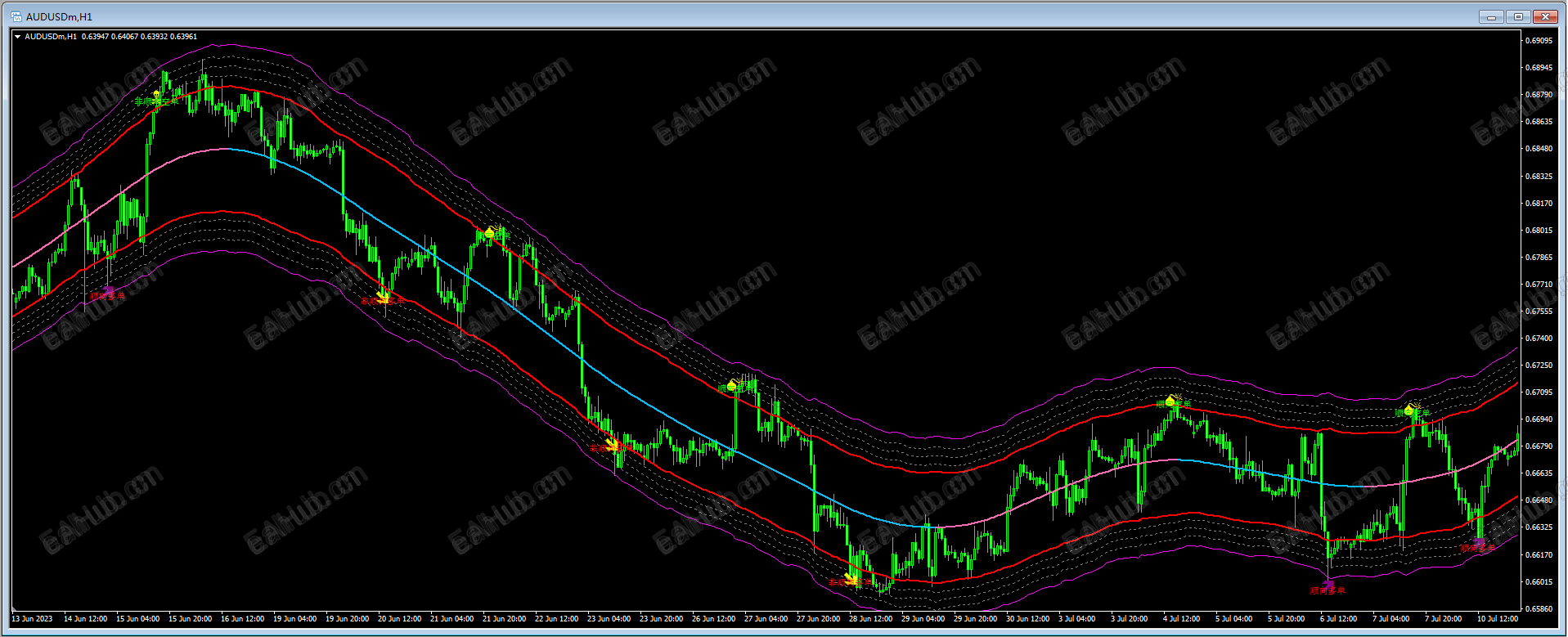1568x637 pixels.
Task: Click the 21 Jun 04:00 time label
Action: (x=452, y=619)
